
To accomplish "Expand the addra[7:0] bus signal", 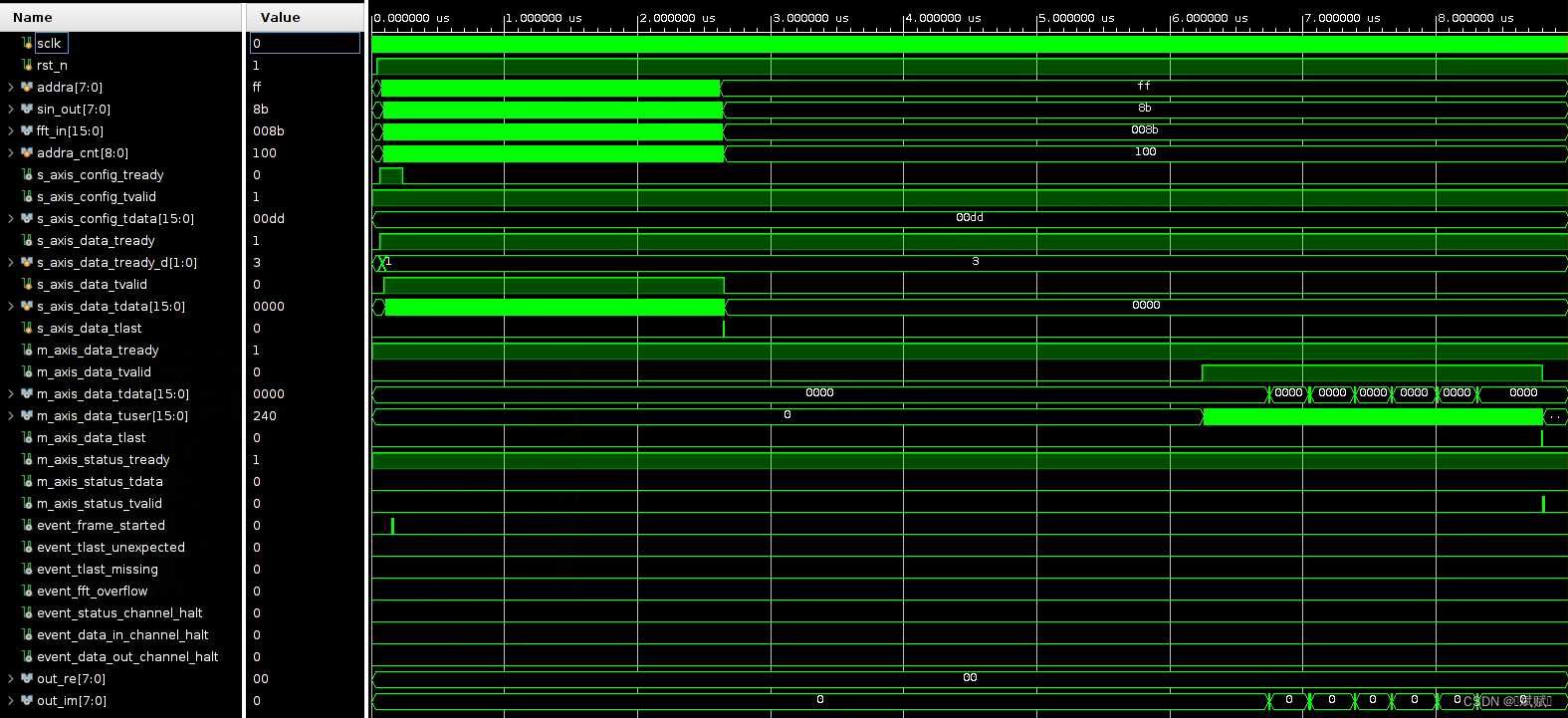I will [11, 88].
